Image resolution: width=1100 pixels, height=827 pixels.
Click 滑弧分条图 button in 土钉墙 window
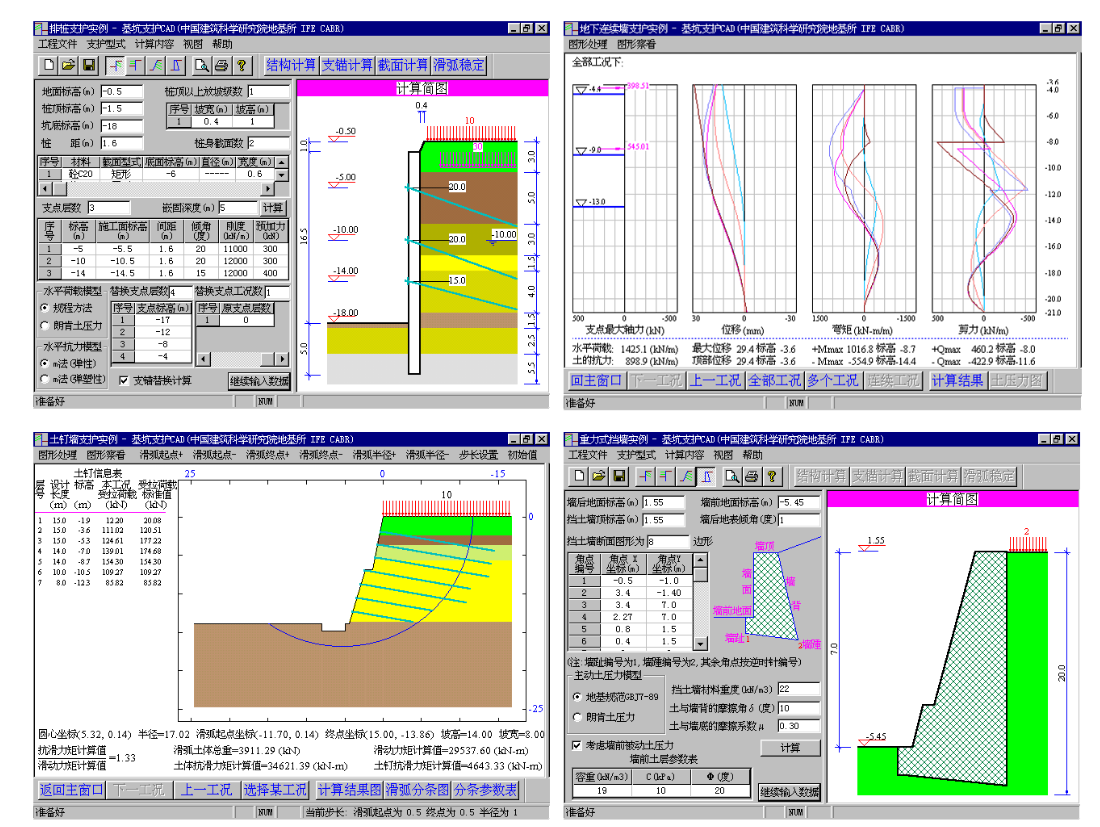pyautogui.click(x=417, y=790)
